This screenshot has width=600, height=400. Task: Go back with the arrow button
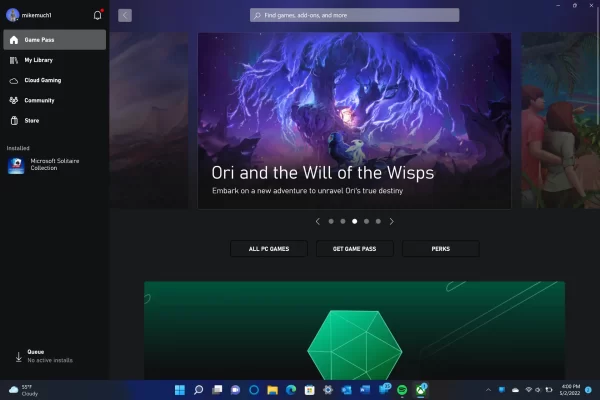(x=125, y=15)
